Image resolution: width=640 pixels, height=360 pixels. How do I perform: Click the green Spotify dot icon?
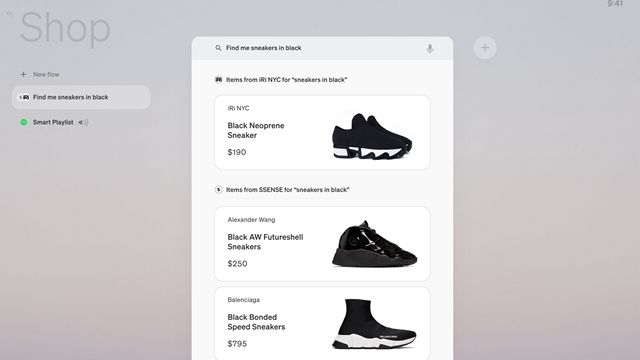coord(24,122)
